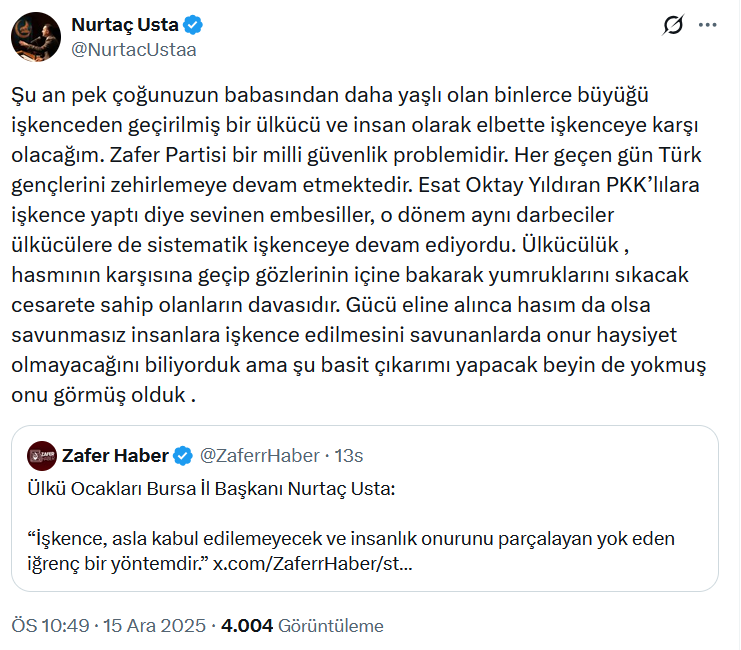This screenshot has height=650, width=741.
Task: Click the Grok icon beside the more menu
Action: (x=673, y=27)
